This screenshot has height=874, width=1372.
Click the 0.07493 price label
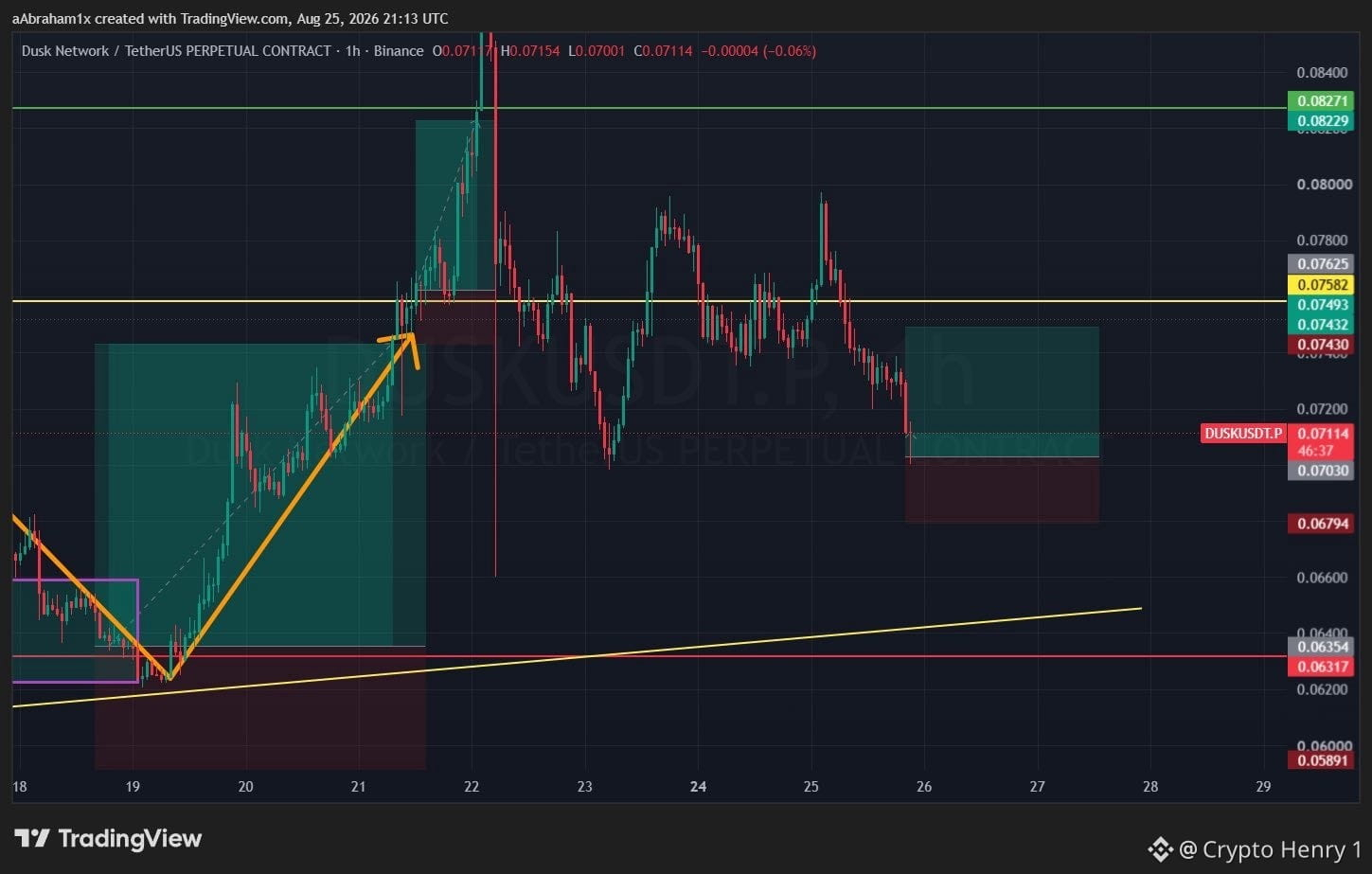tap(1323, 305)
